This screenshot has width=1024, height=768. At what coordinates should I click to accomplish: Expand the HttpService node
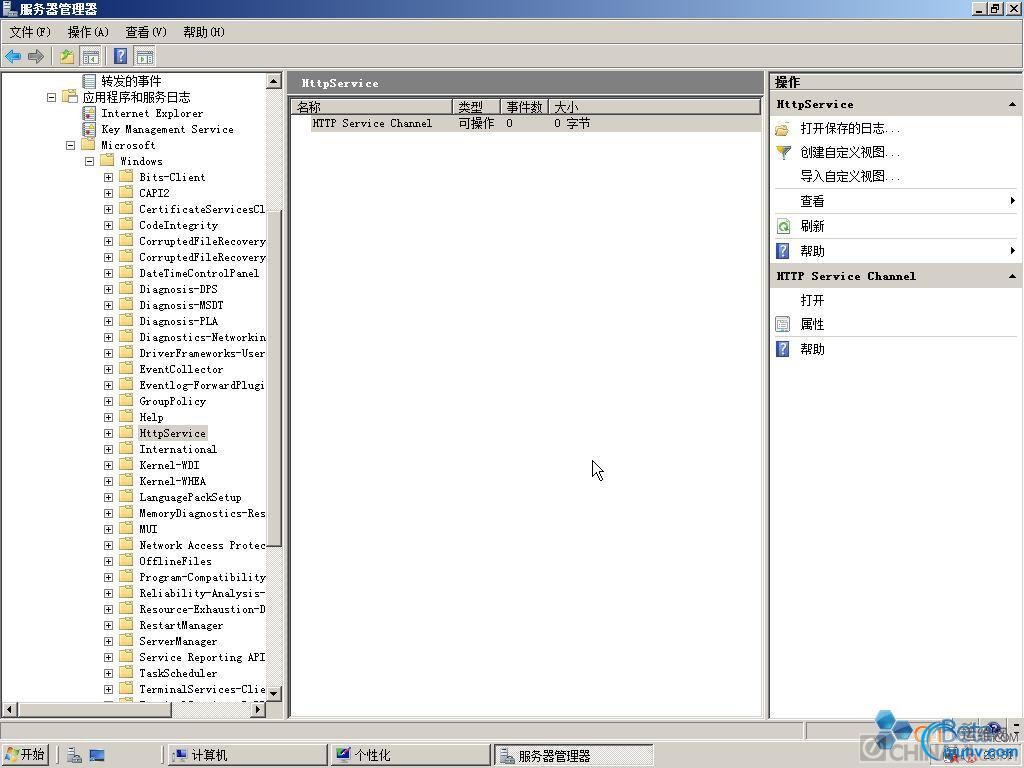coord(108,433)
